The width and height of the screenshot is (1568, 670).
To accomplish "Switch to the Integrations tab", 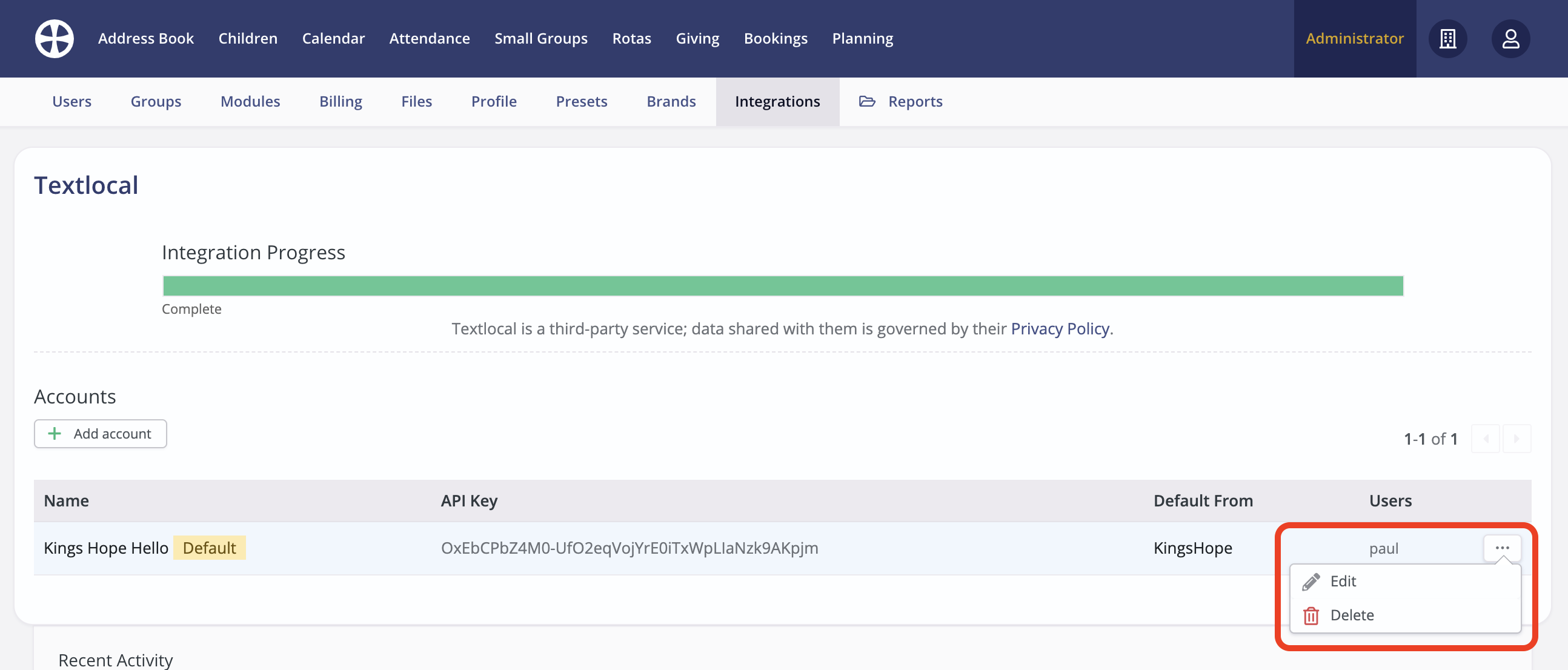I will [778, 101].
